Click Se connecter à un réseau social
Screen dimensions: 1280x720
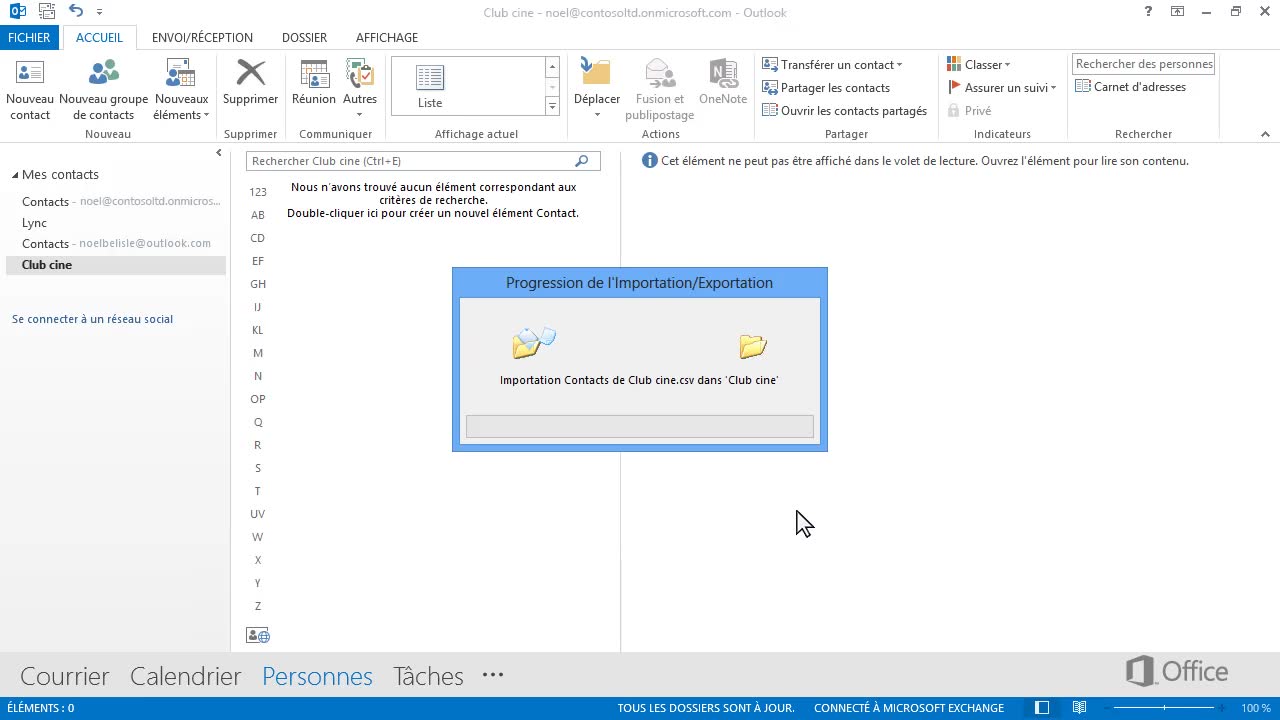click(x=92, y=319)
